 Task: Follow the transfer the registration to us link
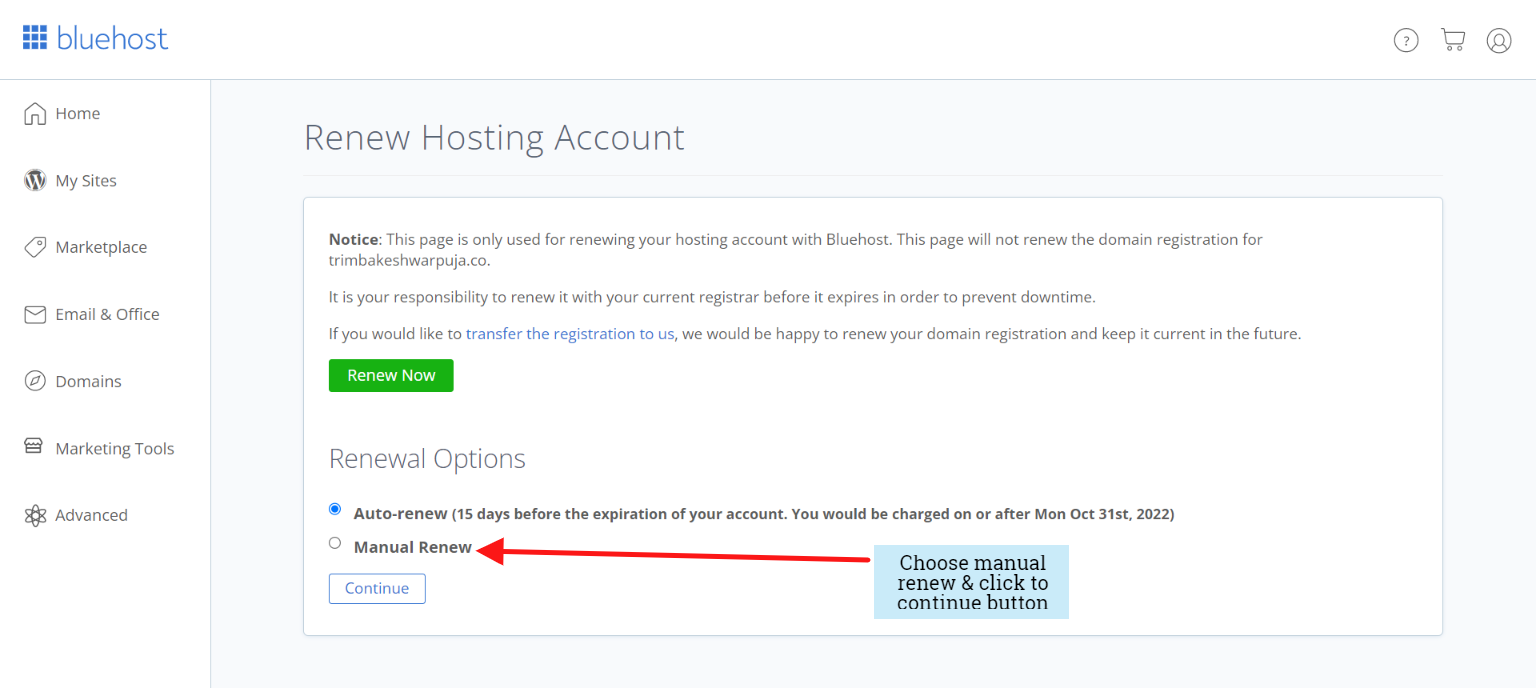570,334
